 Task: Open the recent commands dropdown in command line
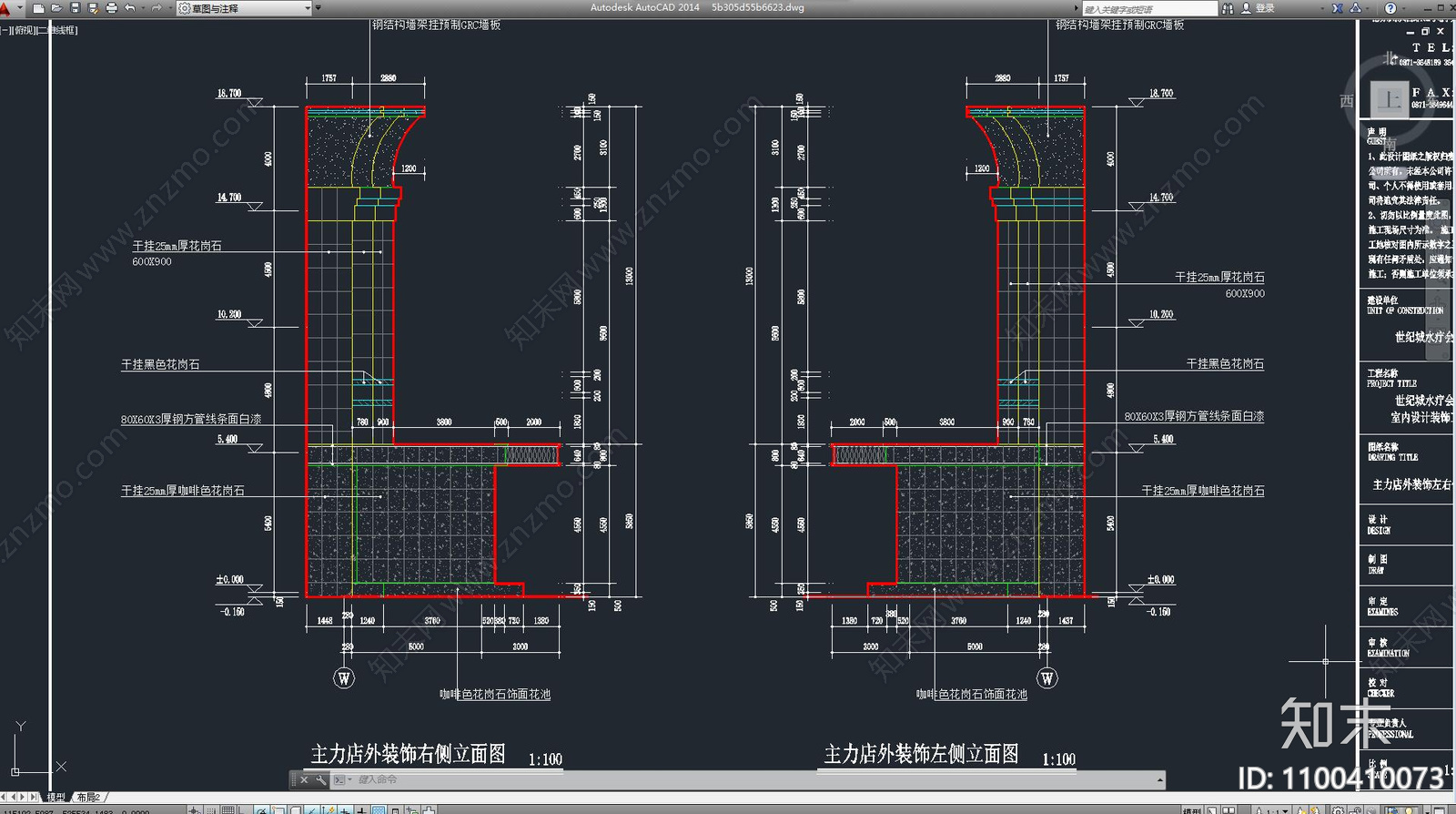coord(342,779)
